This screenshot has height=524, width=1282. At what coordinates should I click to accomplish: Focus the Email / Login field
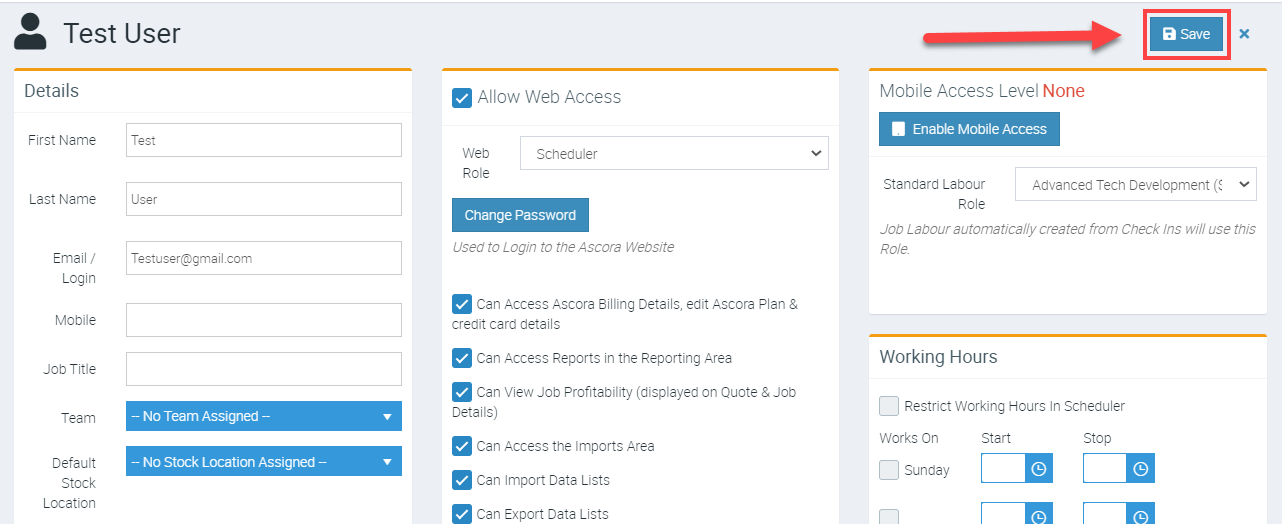263,258
